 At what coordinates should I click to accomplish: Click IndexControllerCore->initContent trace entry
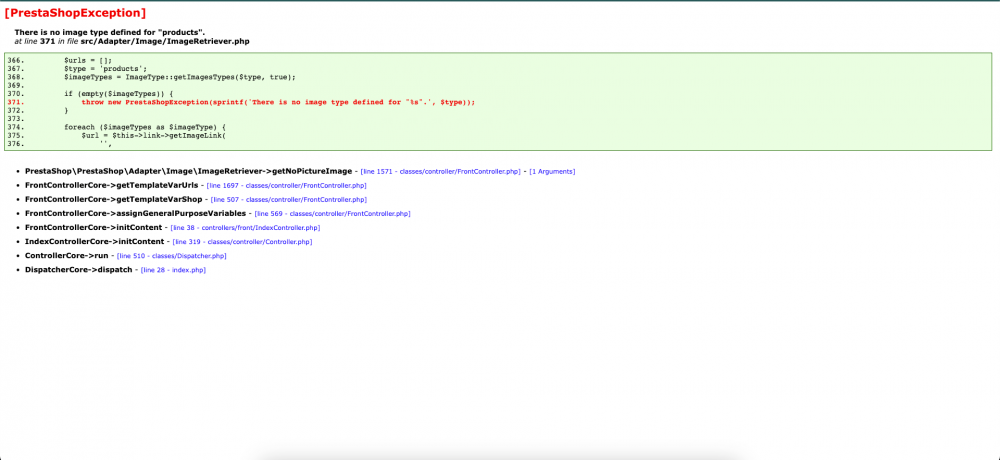94,241
